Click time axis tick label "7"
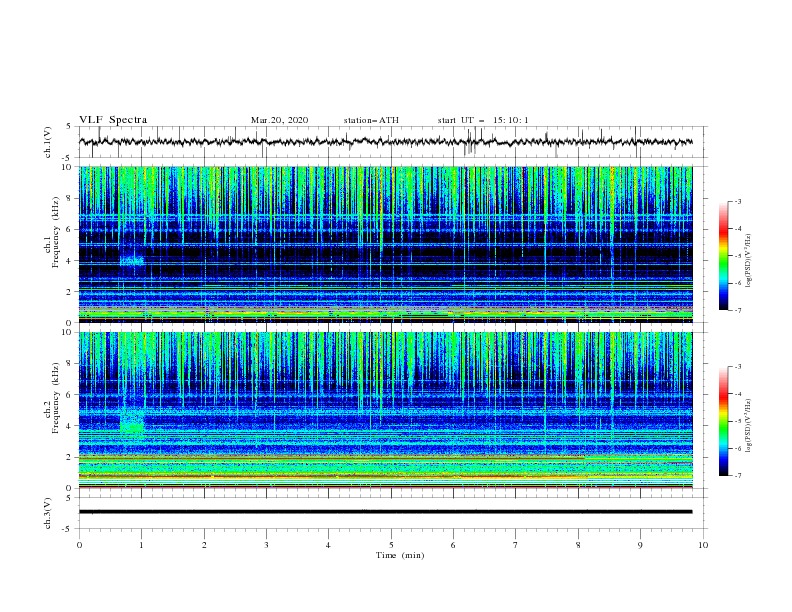This screenshot has height=612, width=792. [x=516, y=545]
